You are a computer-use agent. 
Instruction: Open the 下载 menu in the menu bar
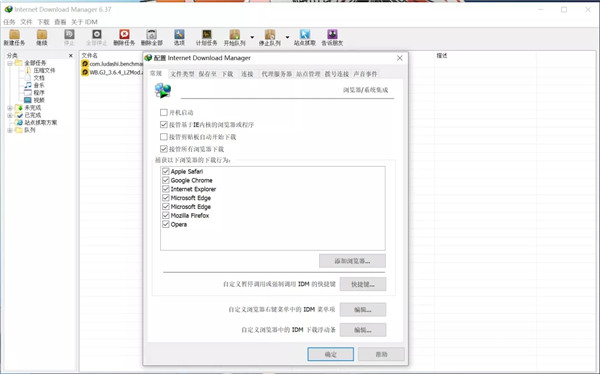point(43,22)
